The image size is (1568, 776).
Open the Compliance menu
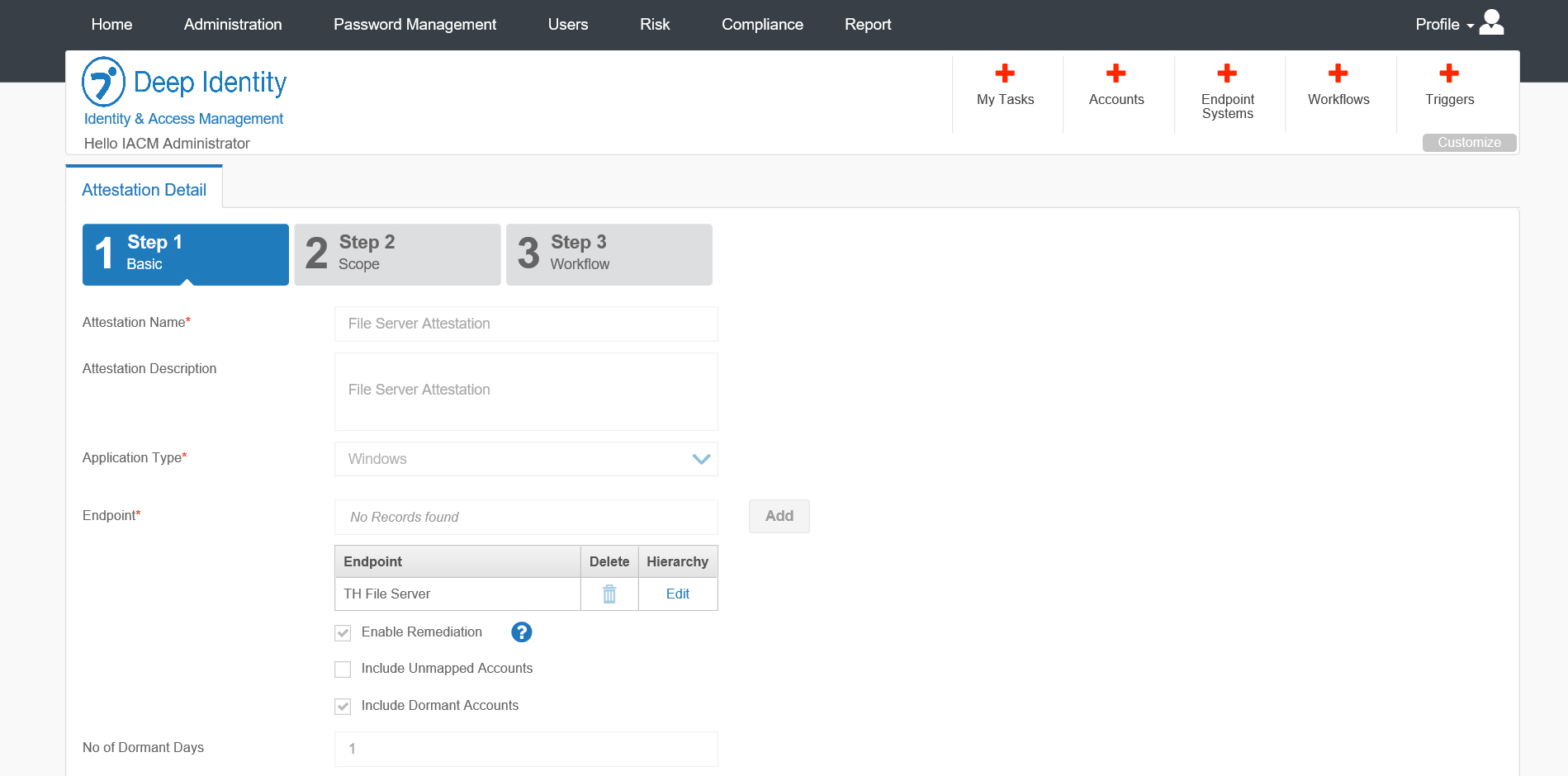pyautogui.click(x=761, y=25)
